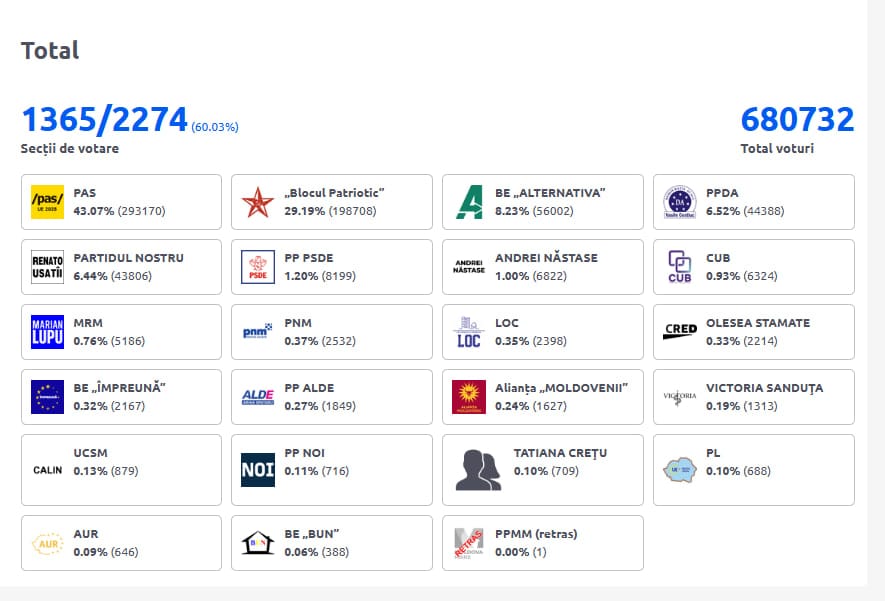The height and width of the screenshot is (601, 885).
Task: Click the PP ALDE party name
Action: (309, 388)
